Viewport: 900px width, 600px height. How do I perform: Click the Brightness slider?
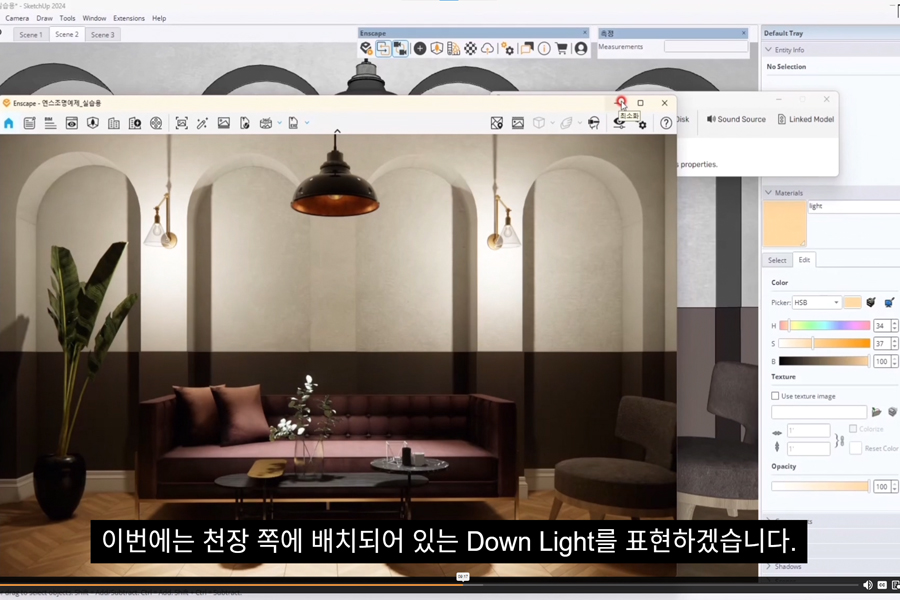(824, 361)
